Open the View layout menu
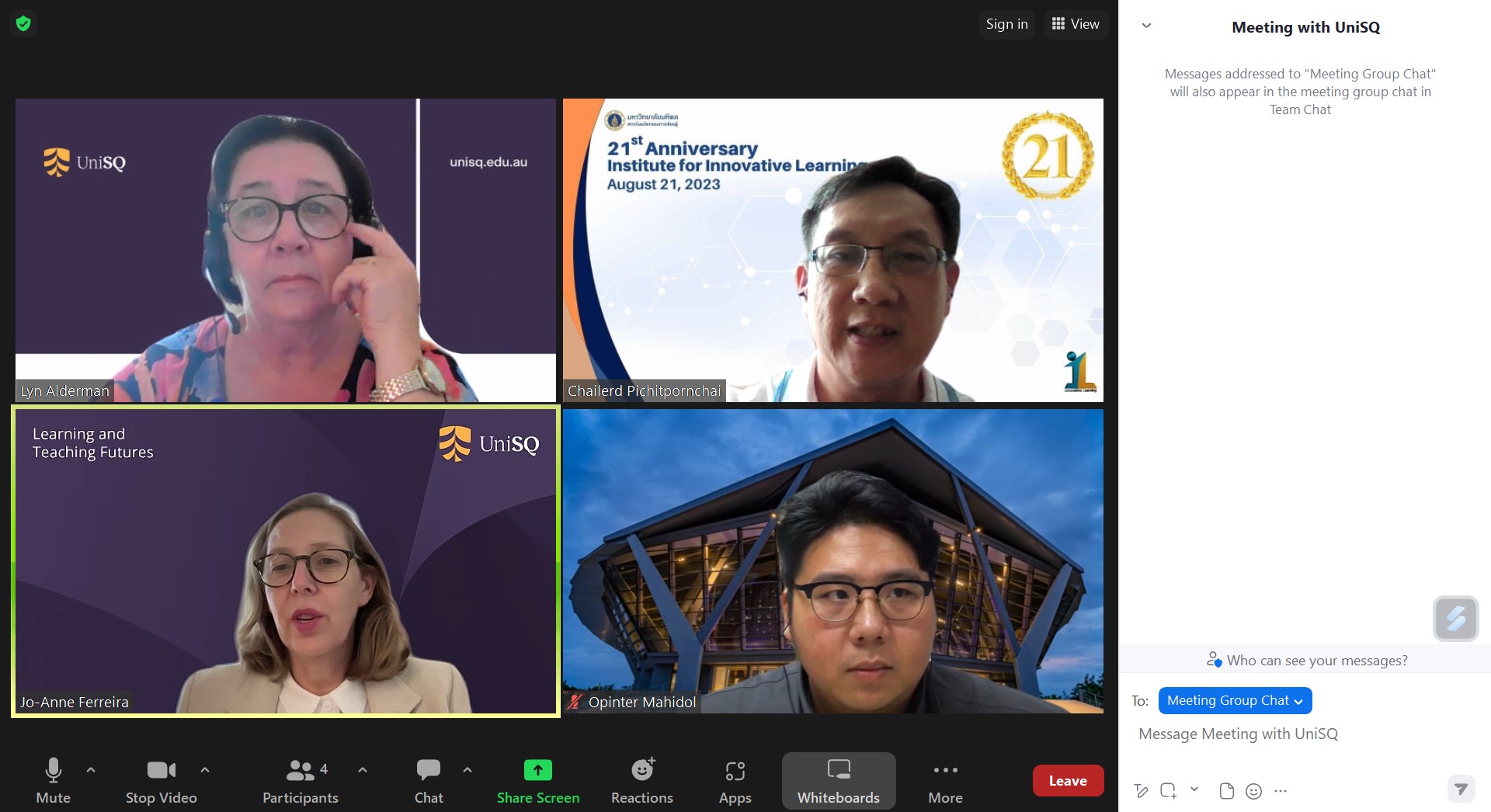 1076,24
